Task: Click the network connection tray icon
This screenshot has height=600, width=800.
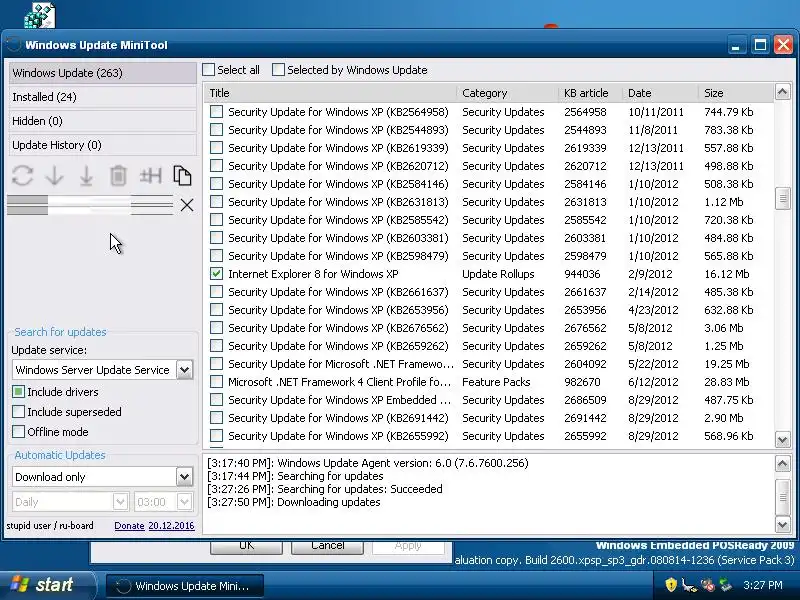Action: click(689, 585)
